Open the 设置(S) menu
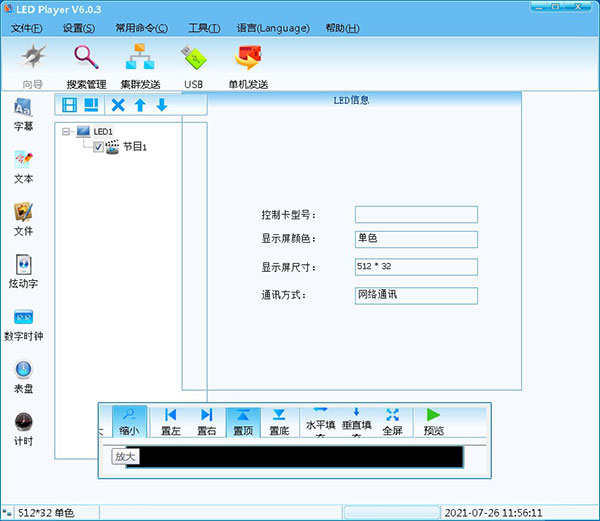Image resolution: width=600 pixels, height=521 pixels. (x=79, y=28)
